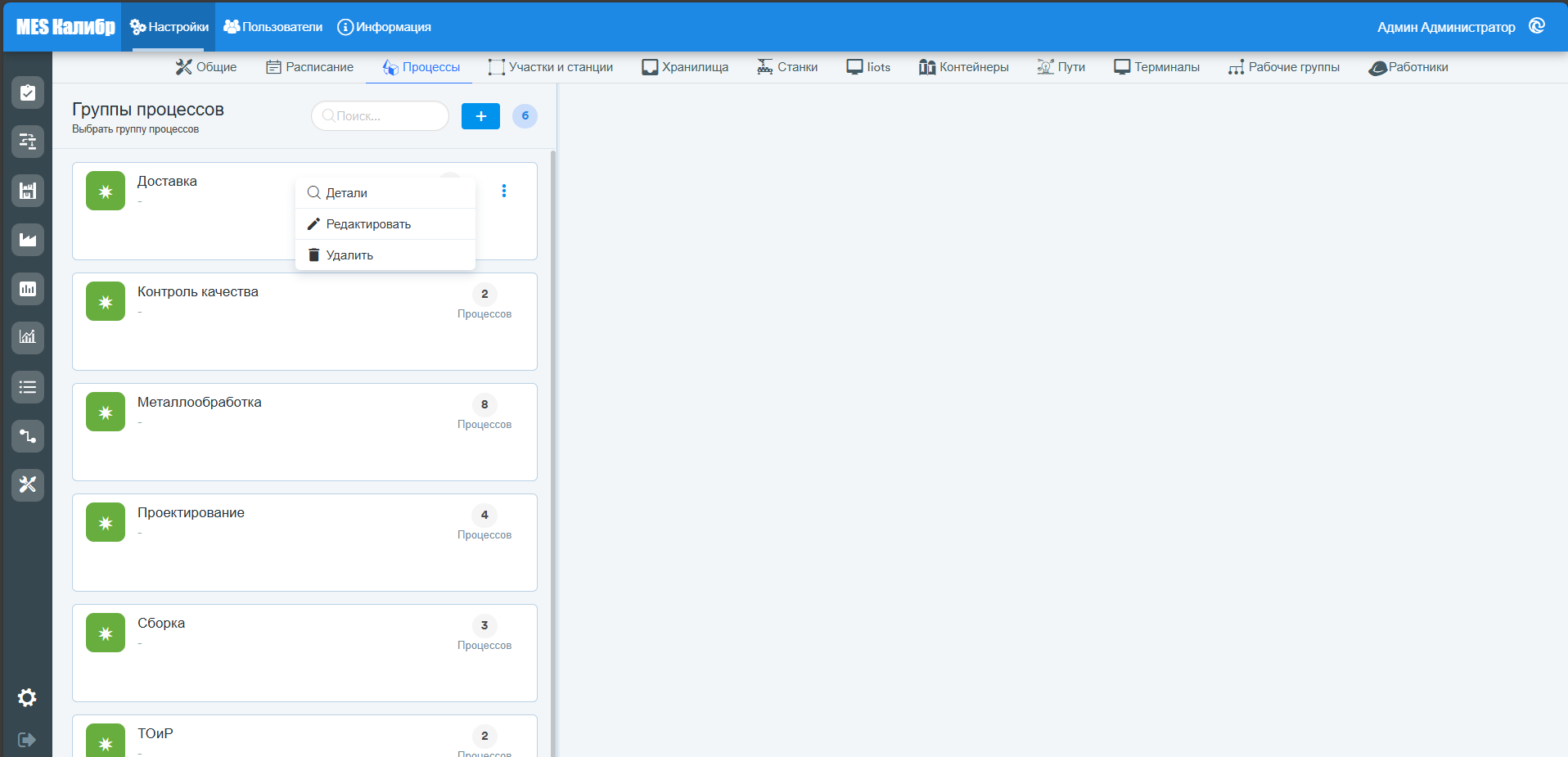Click process count 3 of Сборка
The image size is (1568, 757).
(x=484, y=625)
